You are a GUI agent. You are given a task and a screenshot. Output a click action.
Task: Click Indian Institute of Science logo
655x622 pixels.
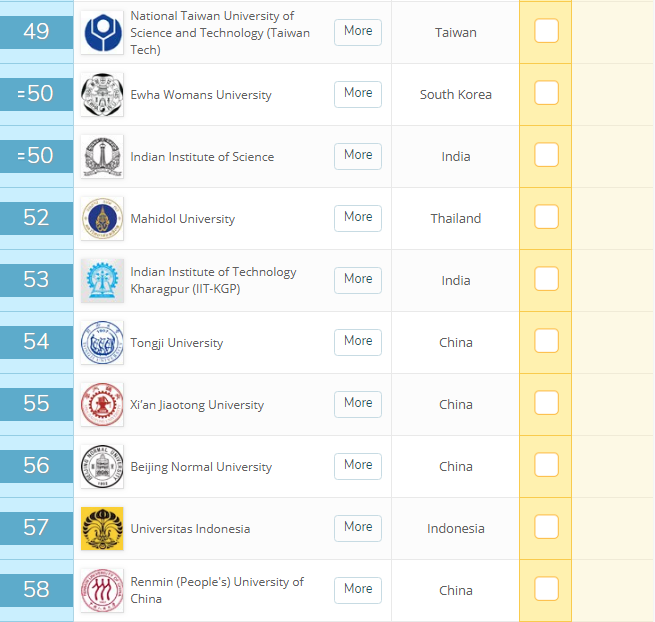[102, 156]
